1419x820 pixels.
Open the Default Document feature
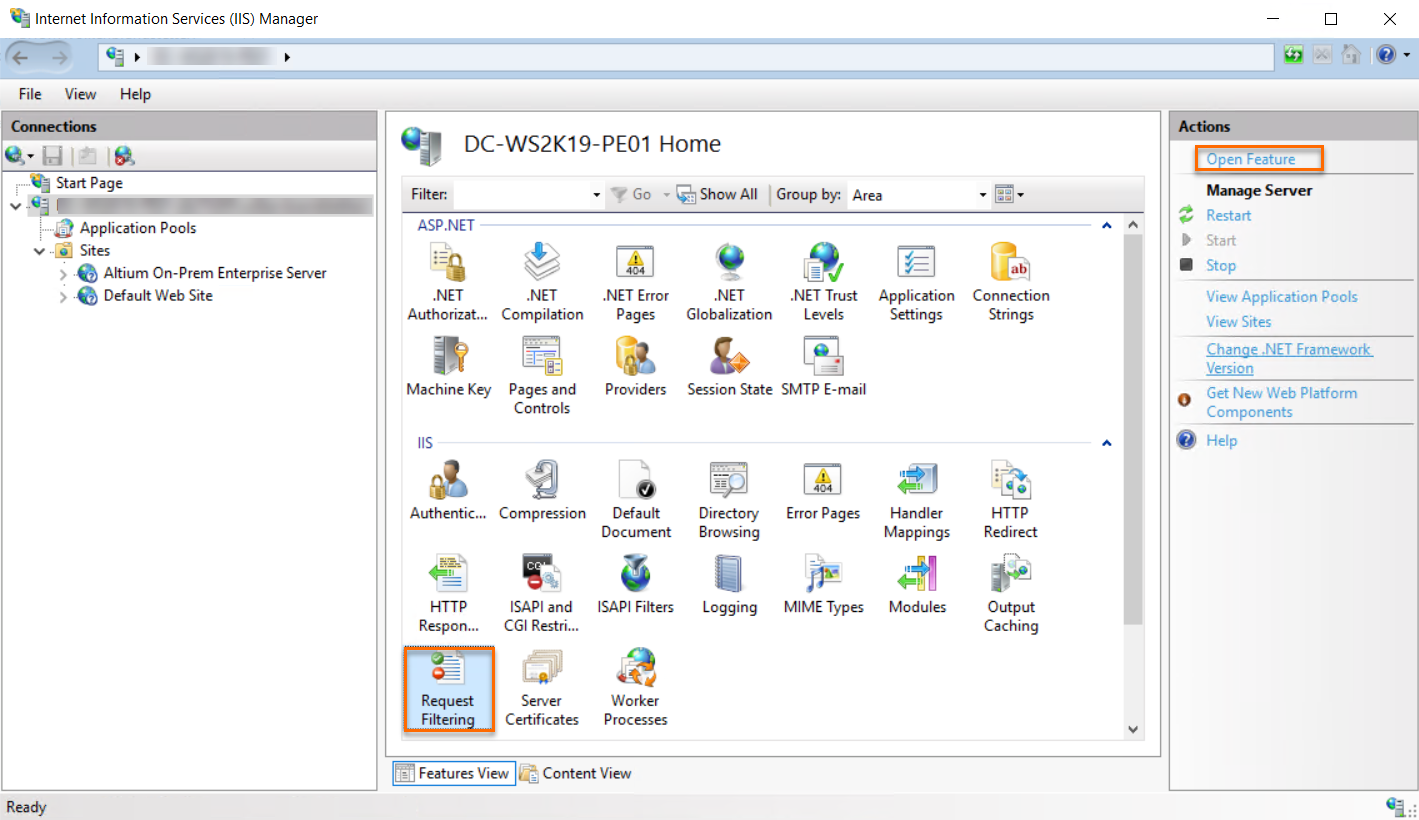635,500
